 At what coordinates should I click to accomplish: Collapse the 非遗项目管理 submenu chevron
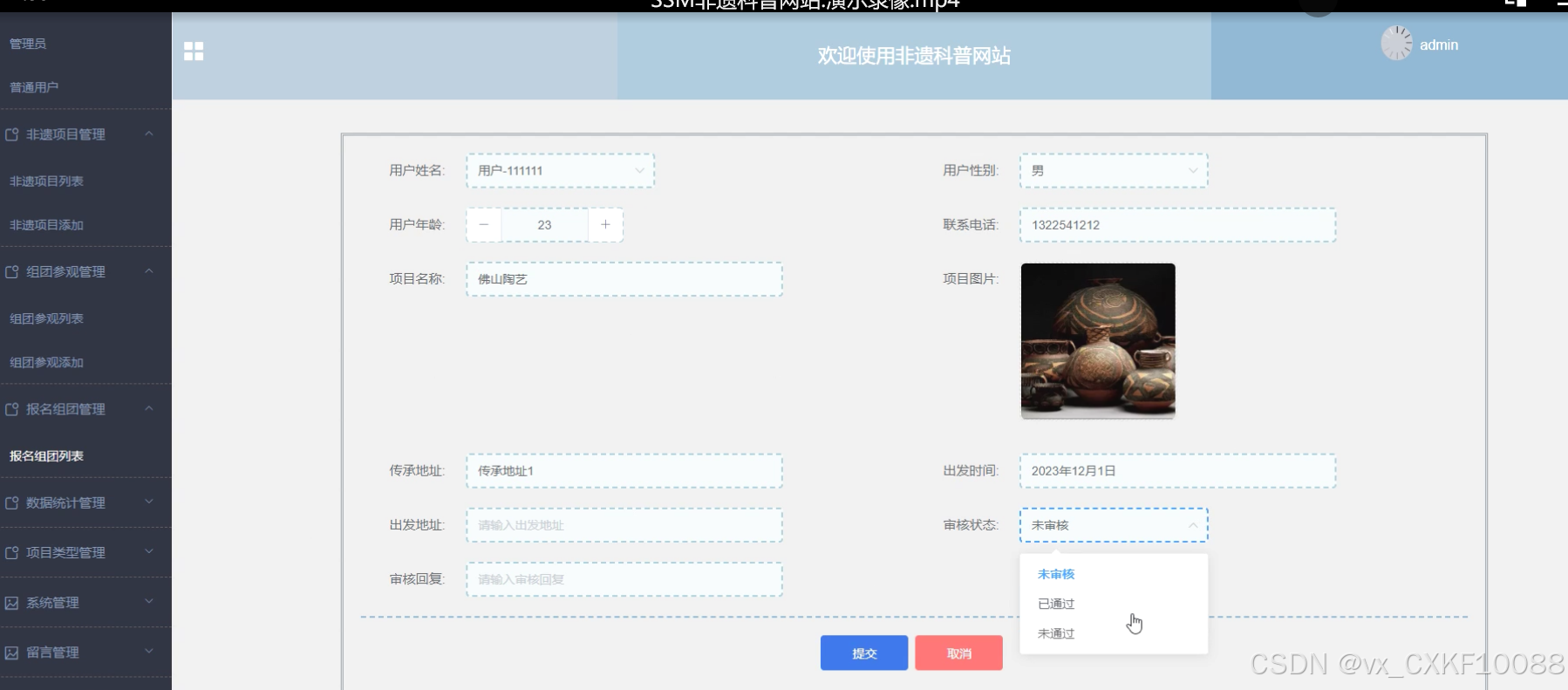pyautogui.click(x=149, y=133)
